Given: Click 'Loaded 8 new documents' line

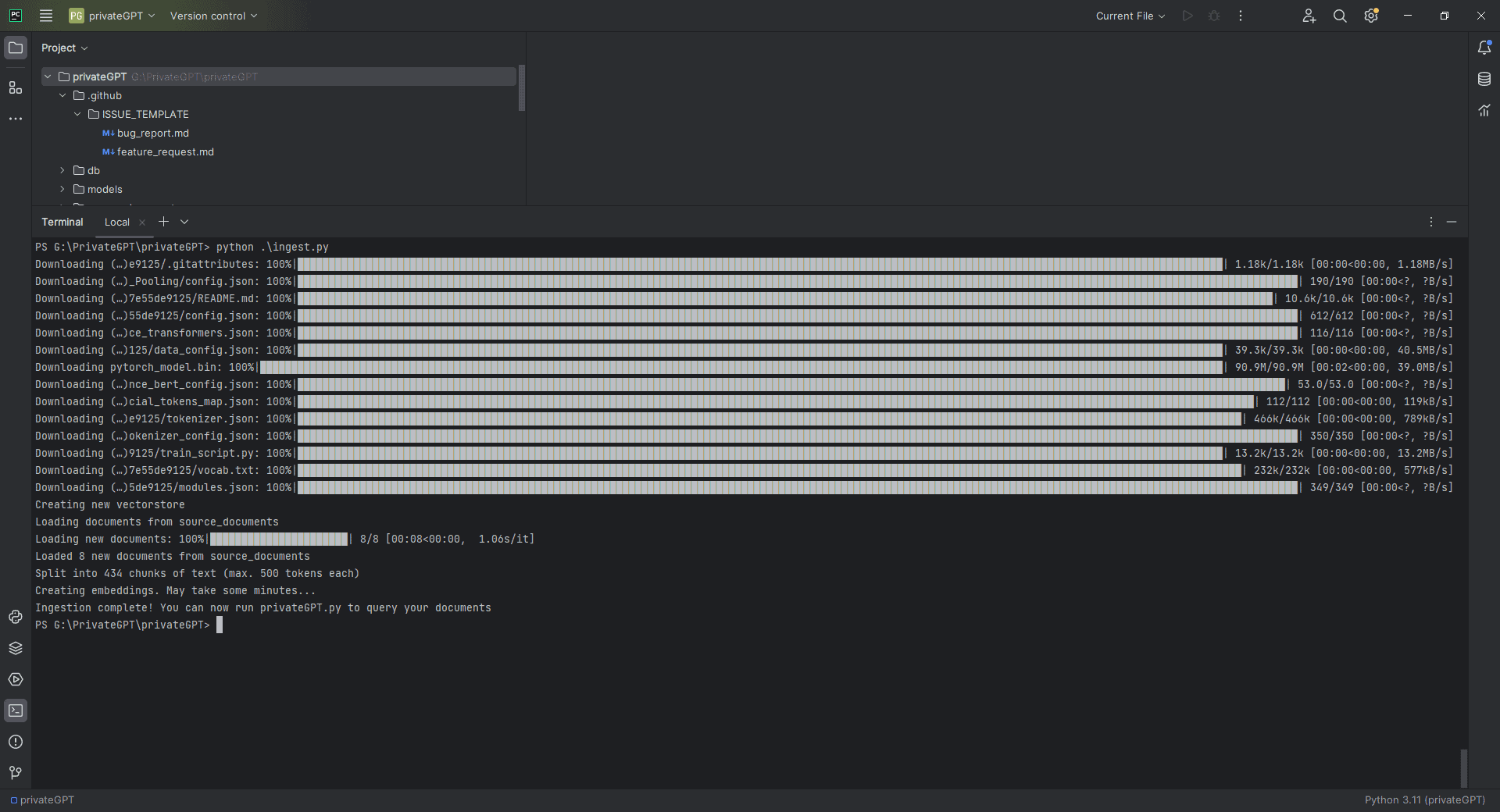Looking at the screenshot, I should [x=173, y=556].
